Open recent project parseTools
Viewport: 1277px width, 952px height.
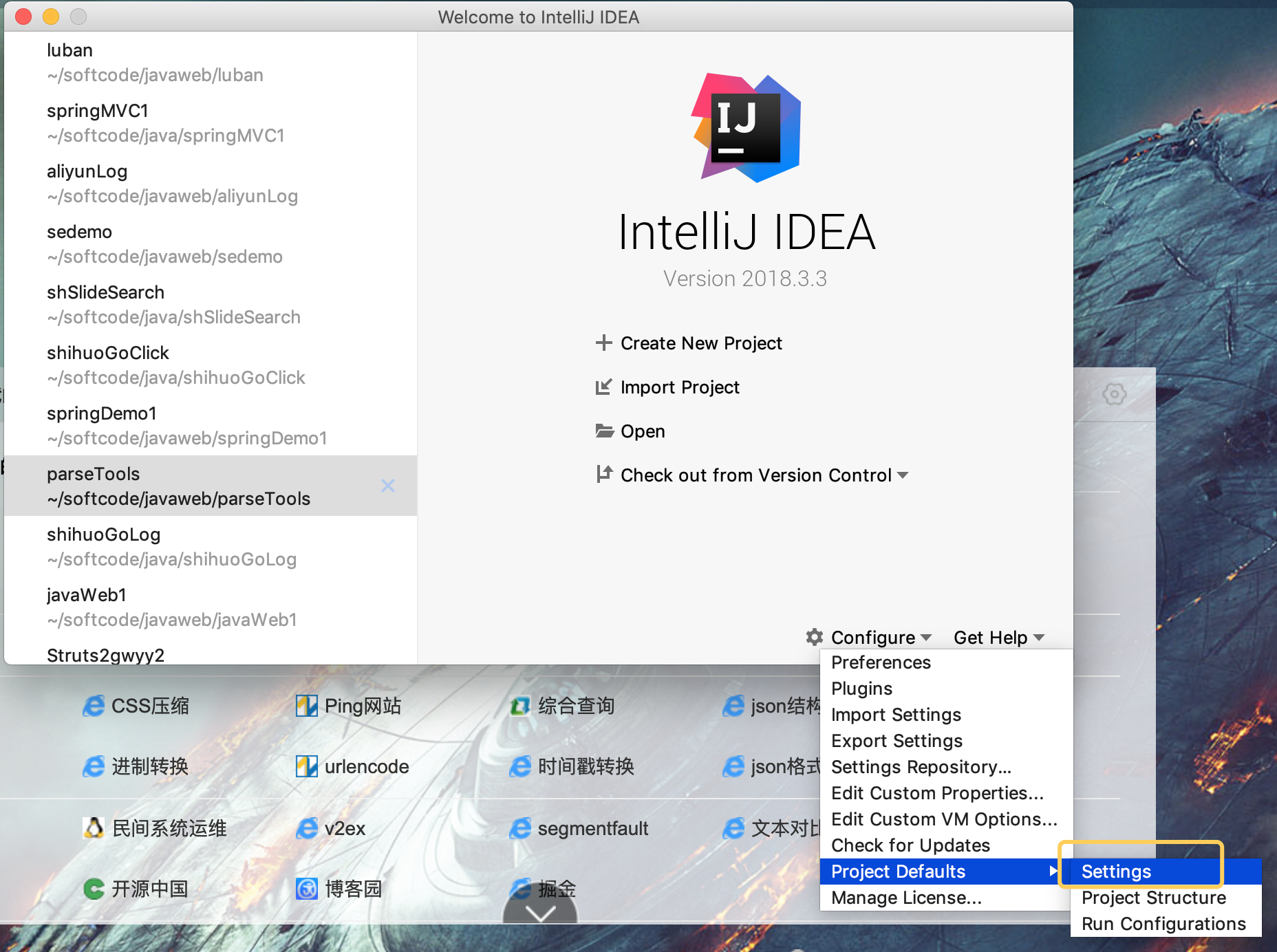point(211,486)
